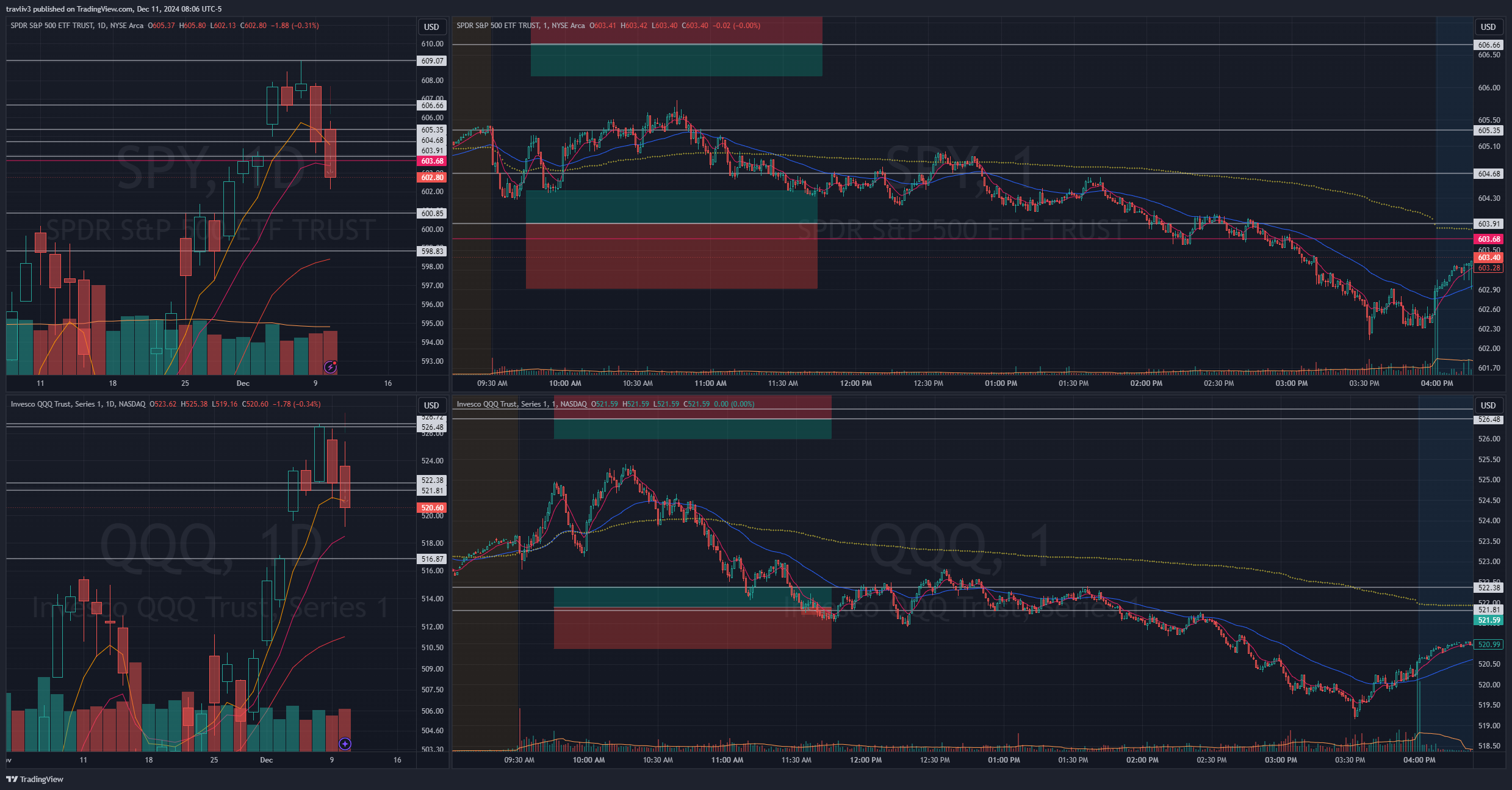Click the 609.07 horizontal line price tag

432,61
